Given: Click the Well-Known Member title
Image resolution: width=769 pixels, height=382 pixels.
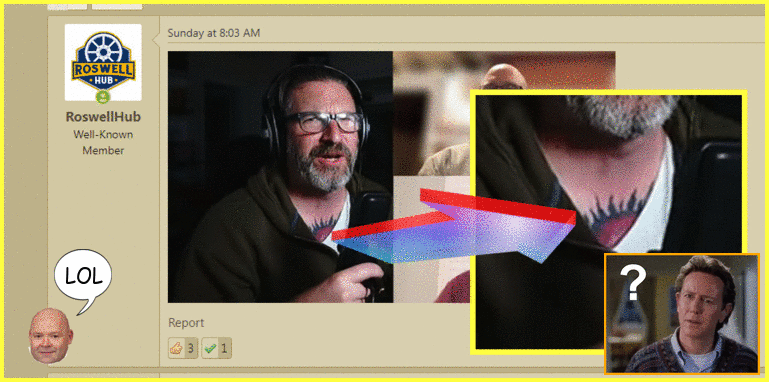Looking at the screenshot, I should (103, 142).
